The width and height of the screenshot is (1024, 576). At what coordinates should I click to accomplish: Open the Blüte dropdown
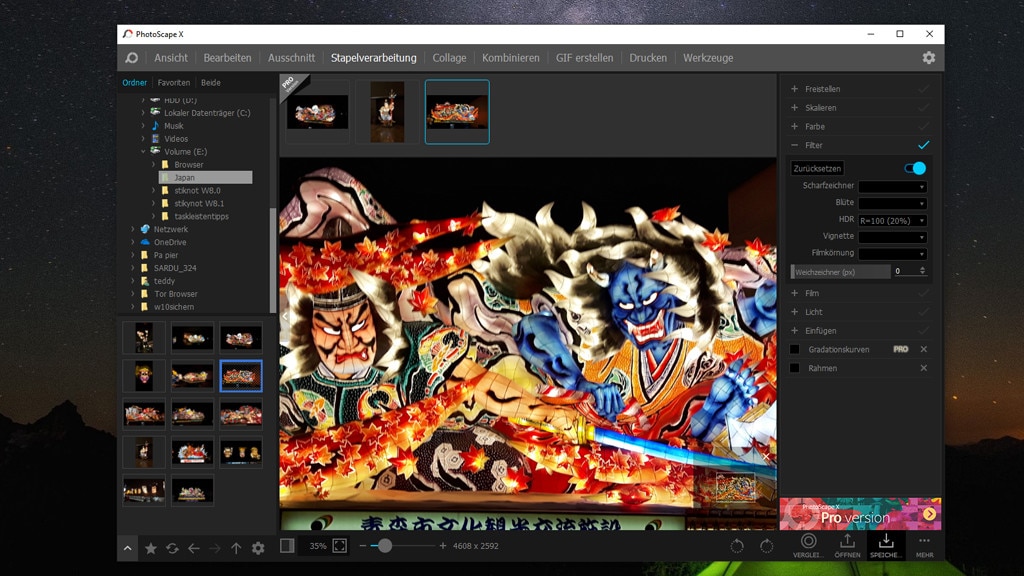point(892,203)
